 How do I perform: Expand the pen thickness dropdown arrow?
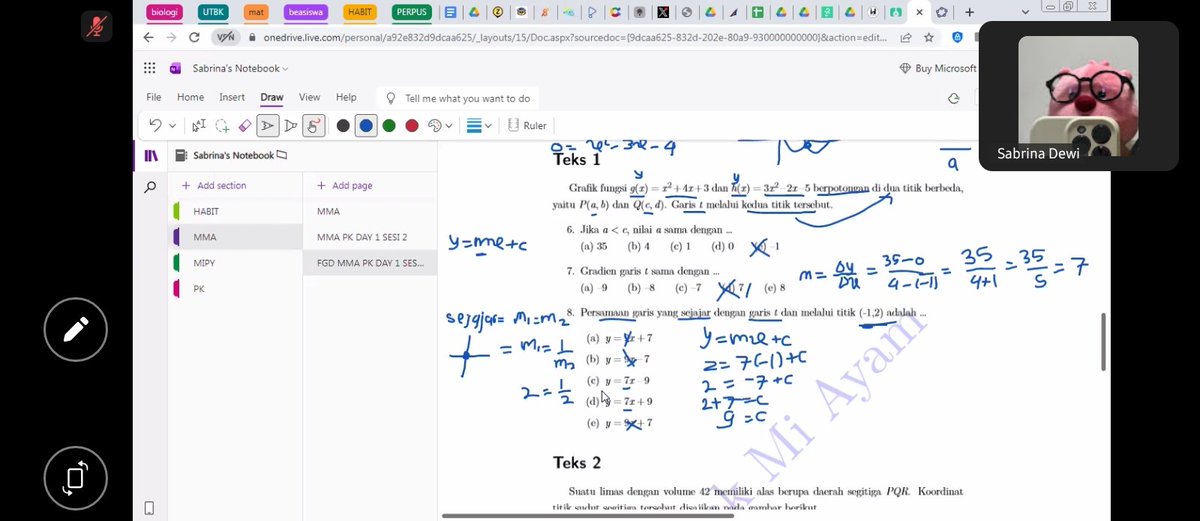coord(490,126)
